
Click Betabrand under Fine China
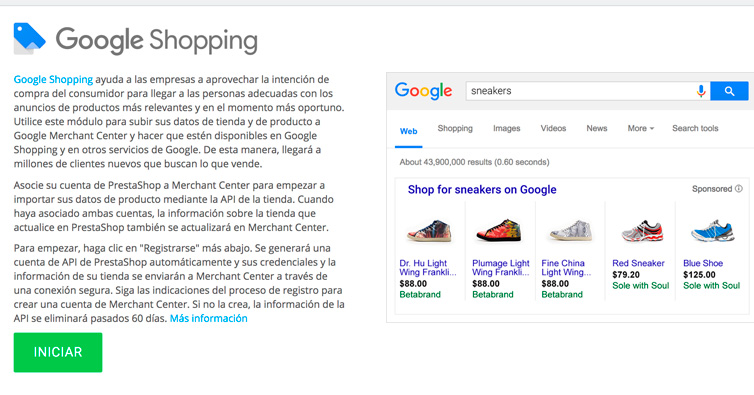point(562,294)
